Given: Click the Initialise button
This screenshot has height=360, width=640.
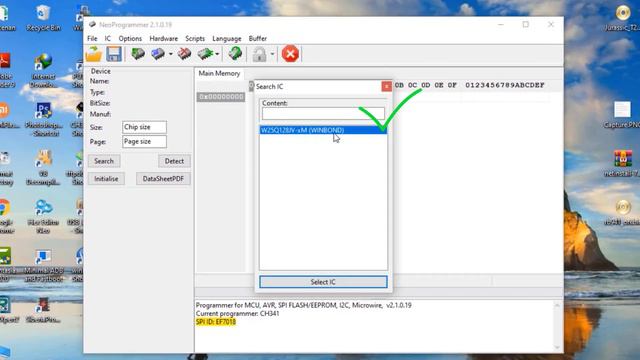Looking at the screenshot, I should point(106,179).
